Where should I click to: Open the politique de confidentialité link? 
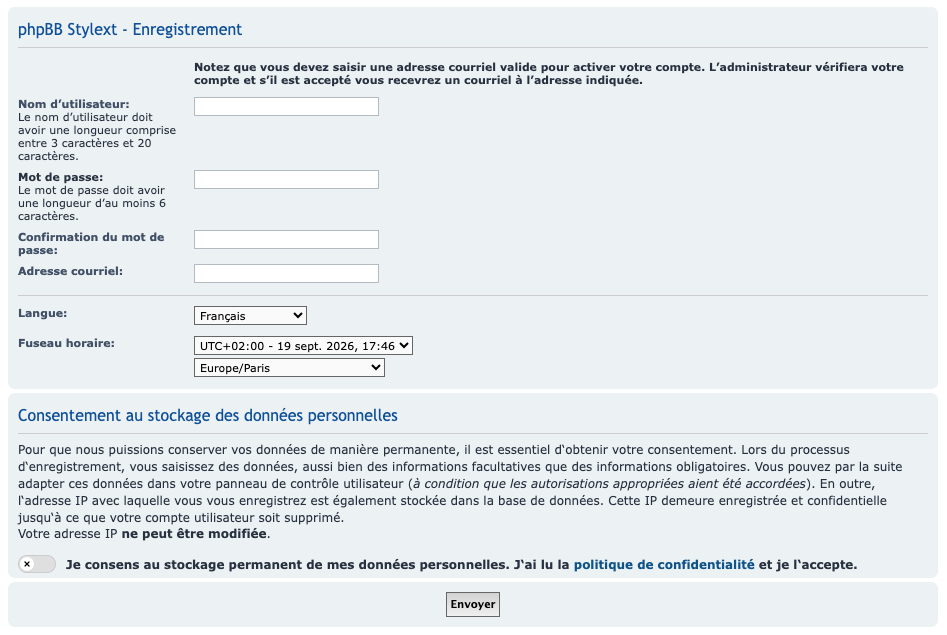[664, 565]
